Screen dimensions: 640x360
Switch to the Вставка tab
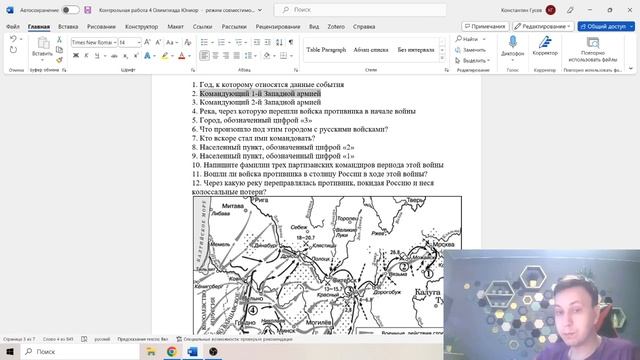(68, 27)
